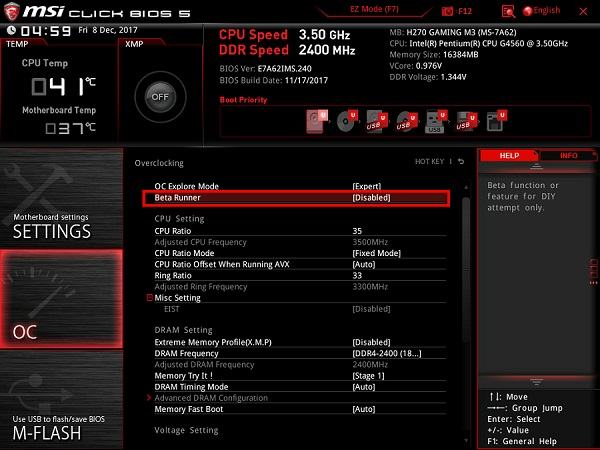Change Memory Try It! [Stage 1]
Image resolution: width=600 pixels, height=450 pixels.
tap(368, 376)
